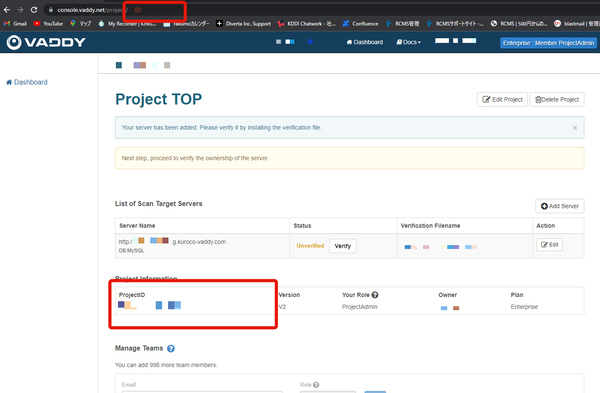The width and height of the screenshot is (600, 393).
Task: Click the Edit Project button
Action: 502,99
